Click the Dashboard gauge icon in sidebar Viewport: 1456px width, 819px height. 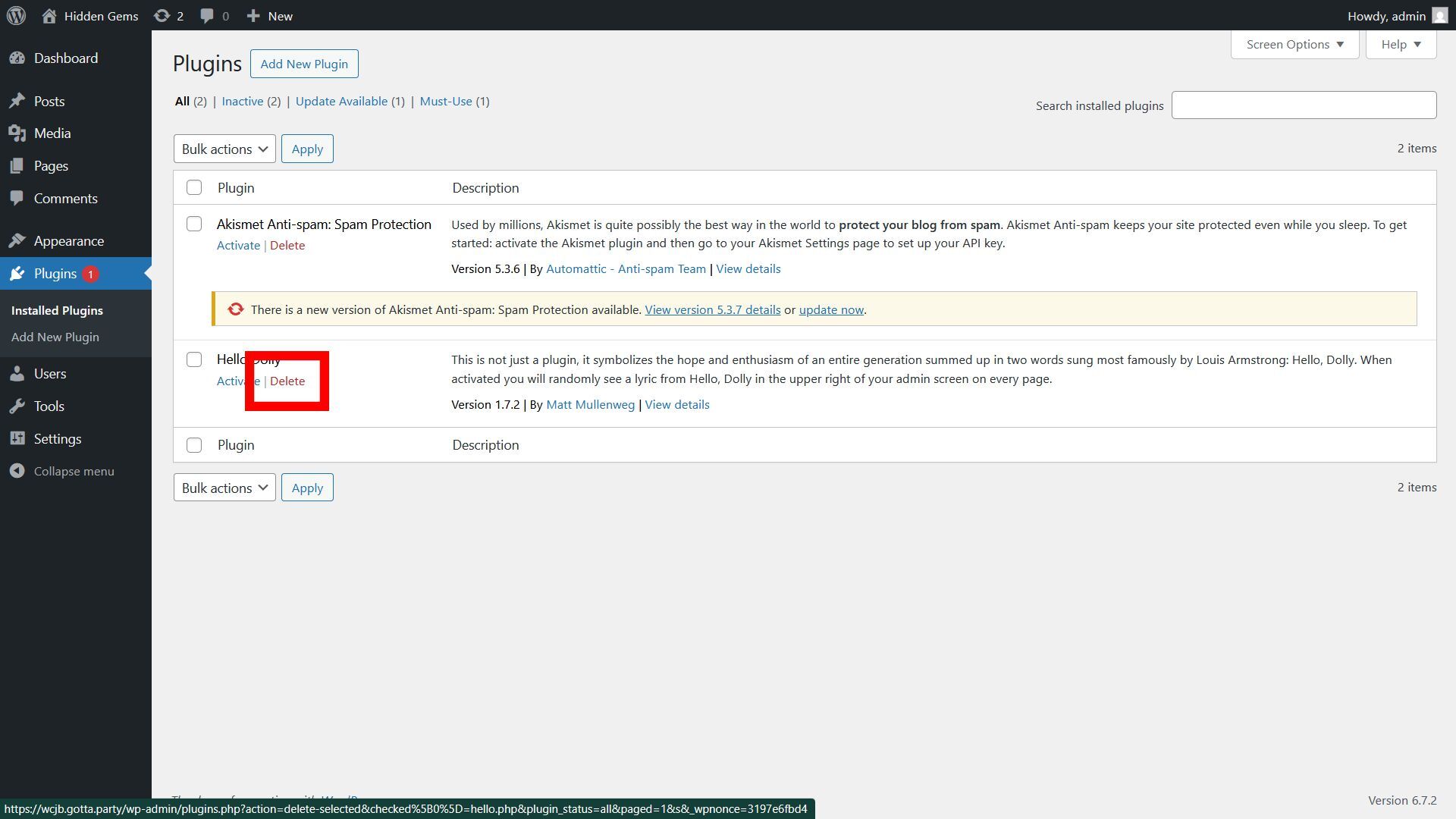[x=17, y=58]
